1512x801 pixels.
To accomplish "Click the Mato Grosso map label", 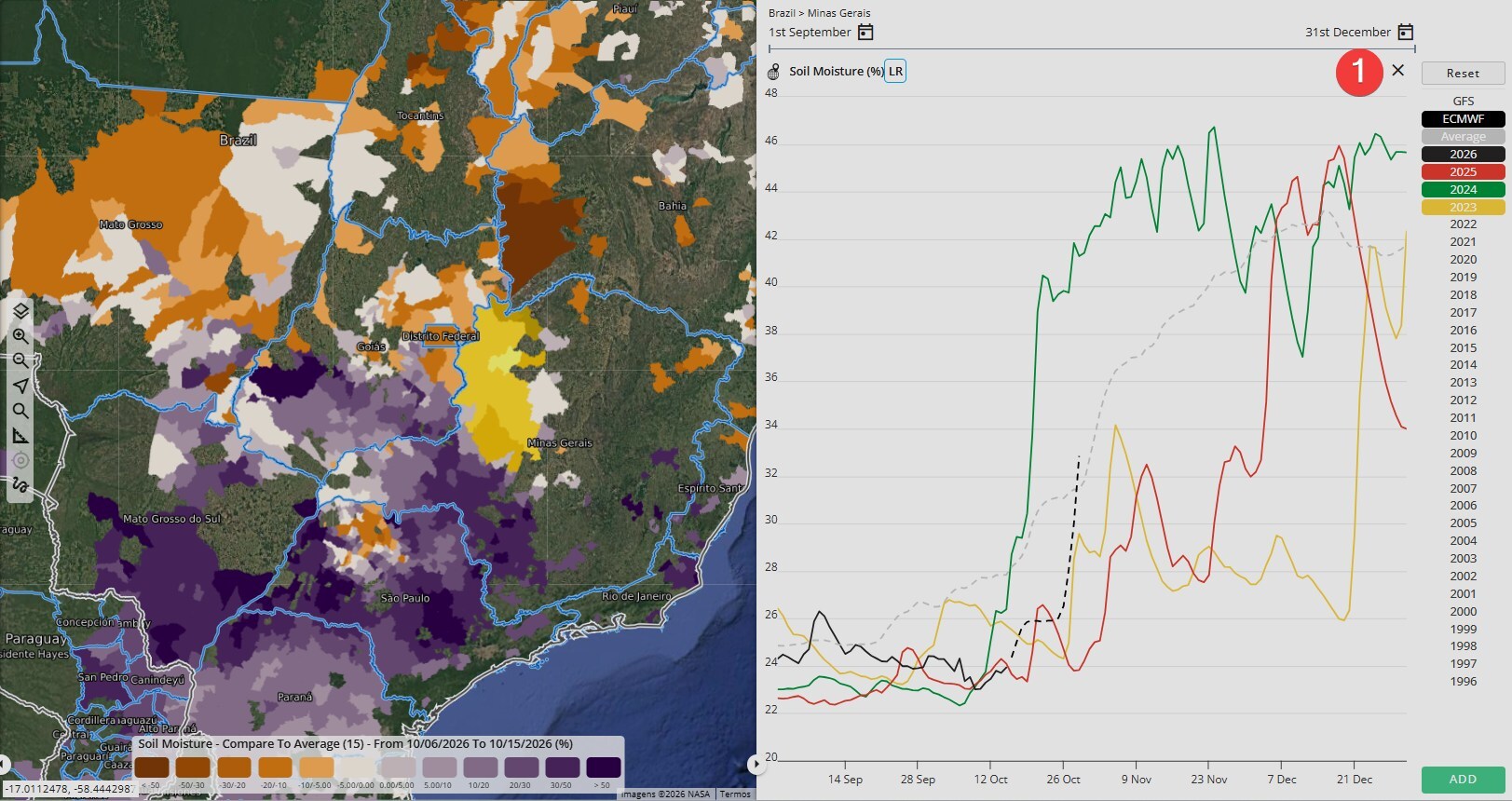I will pos(130,224).
